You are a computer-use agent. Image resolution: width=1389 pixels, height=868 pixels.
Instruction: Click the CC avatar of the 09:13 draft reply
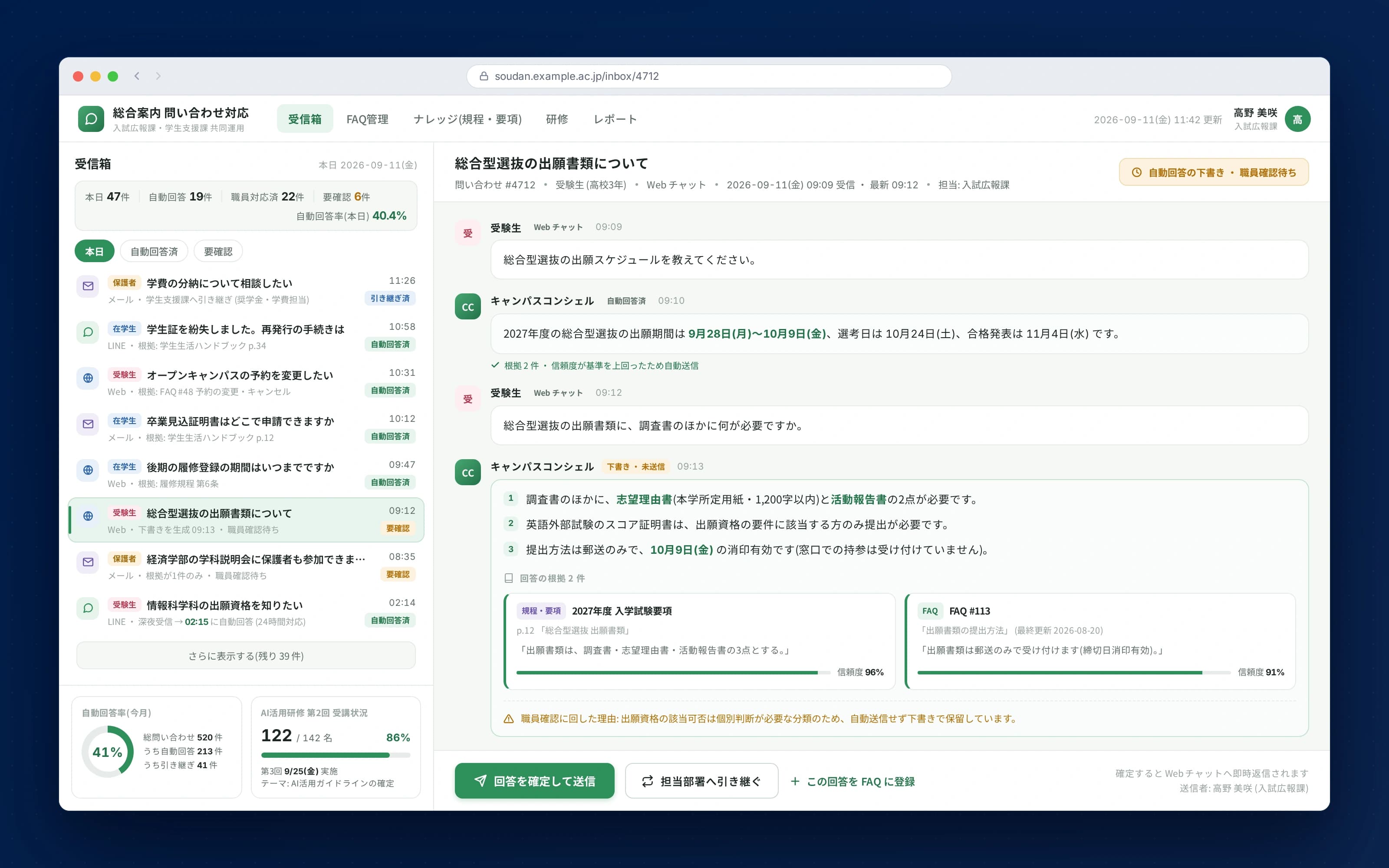pos(468,473)
